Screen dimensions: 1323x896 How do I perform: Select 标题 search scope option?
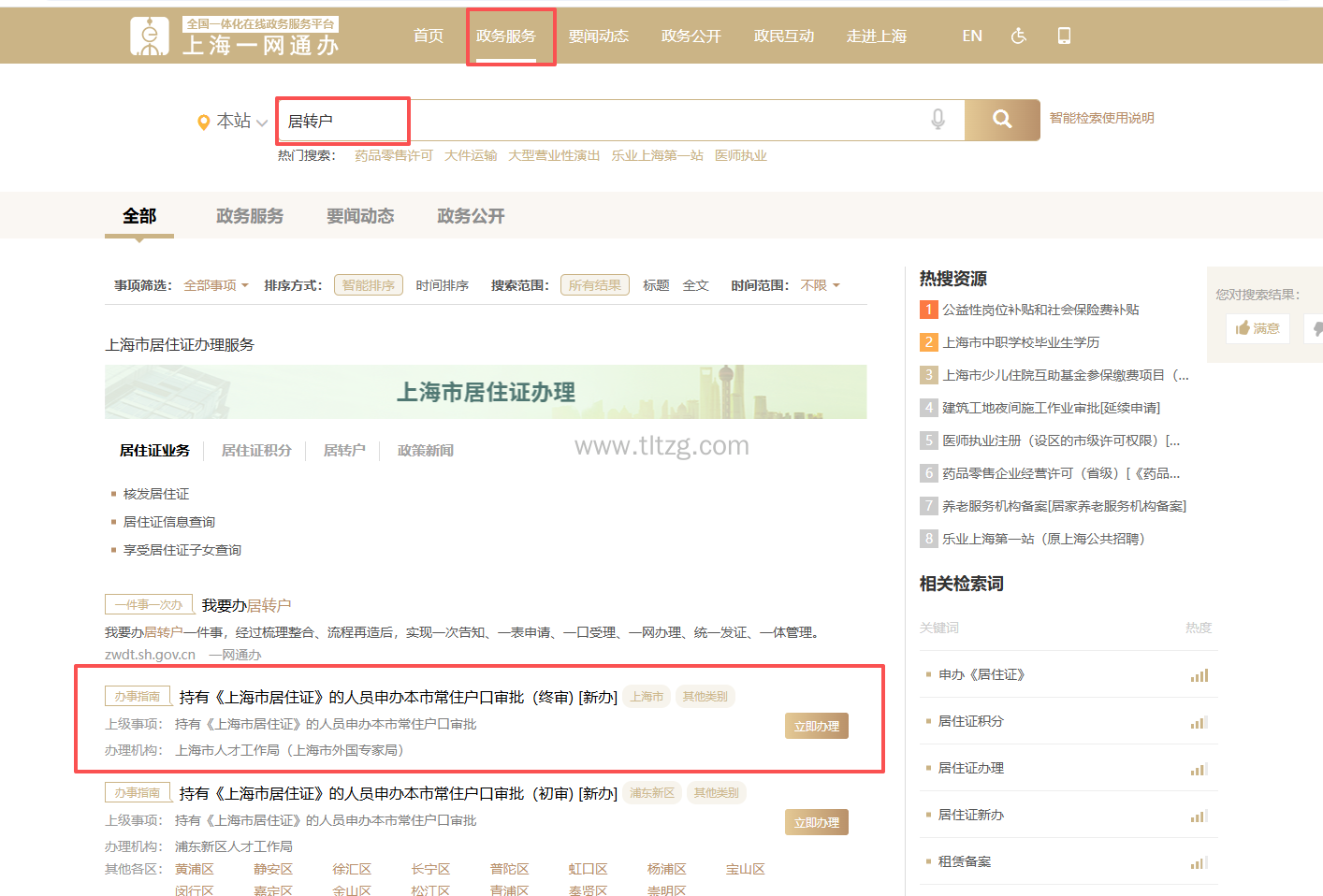pyautogui.click(x=655, y=285)
